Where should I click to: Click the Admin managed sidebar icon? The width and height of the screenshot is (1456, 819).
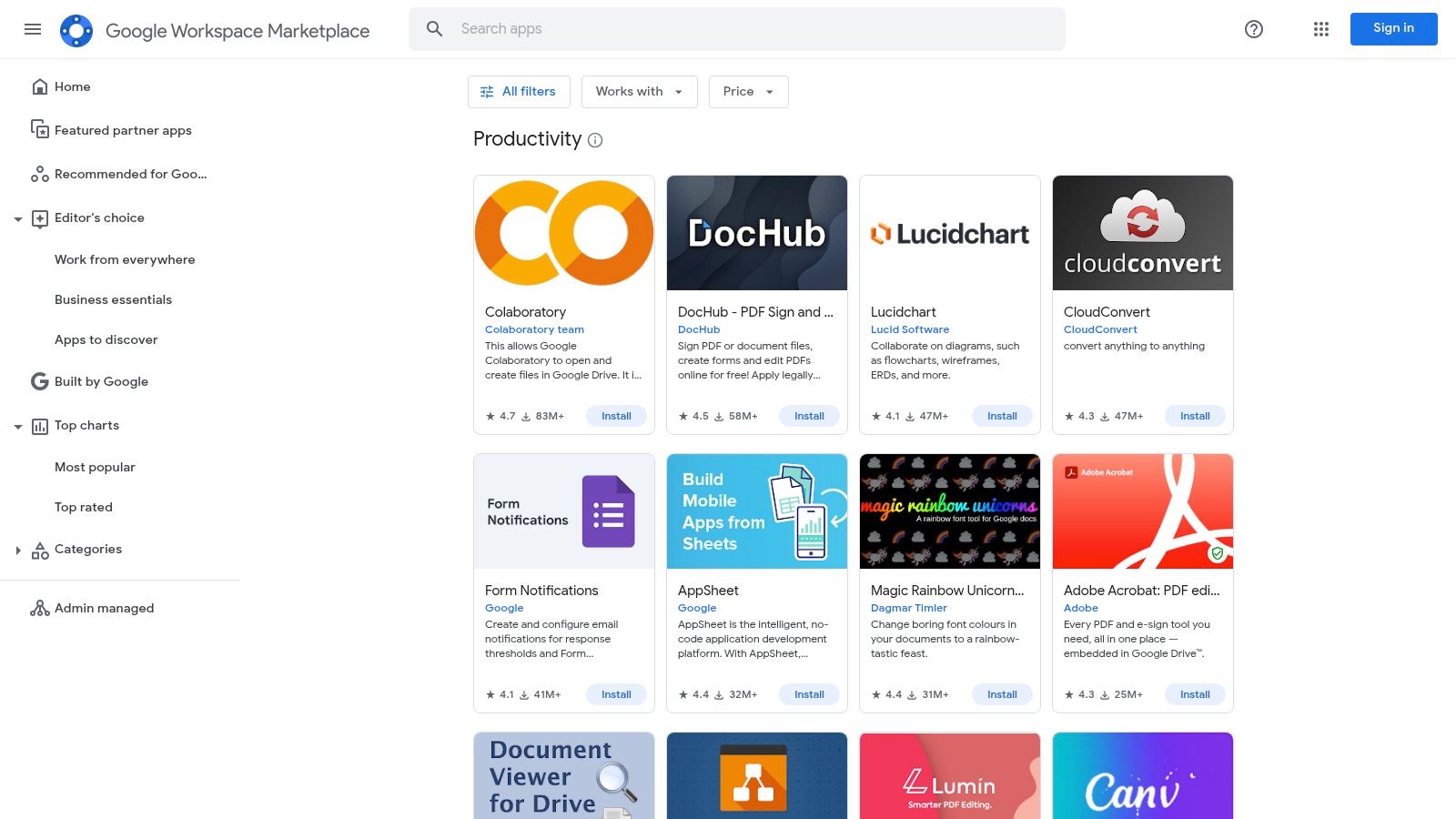pyautogui.click(x=40, y=607)
